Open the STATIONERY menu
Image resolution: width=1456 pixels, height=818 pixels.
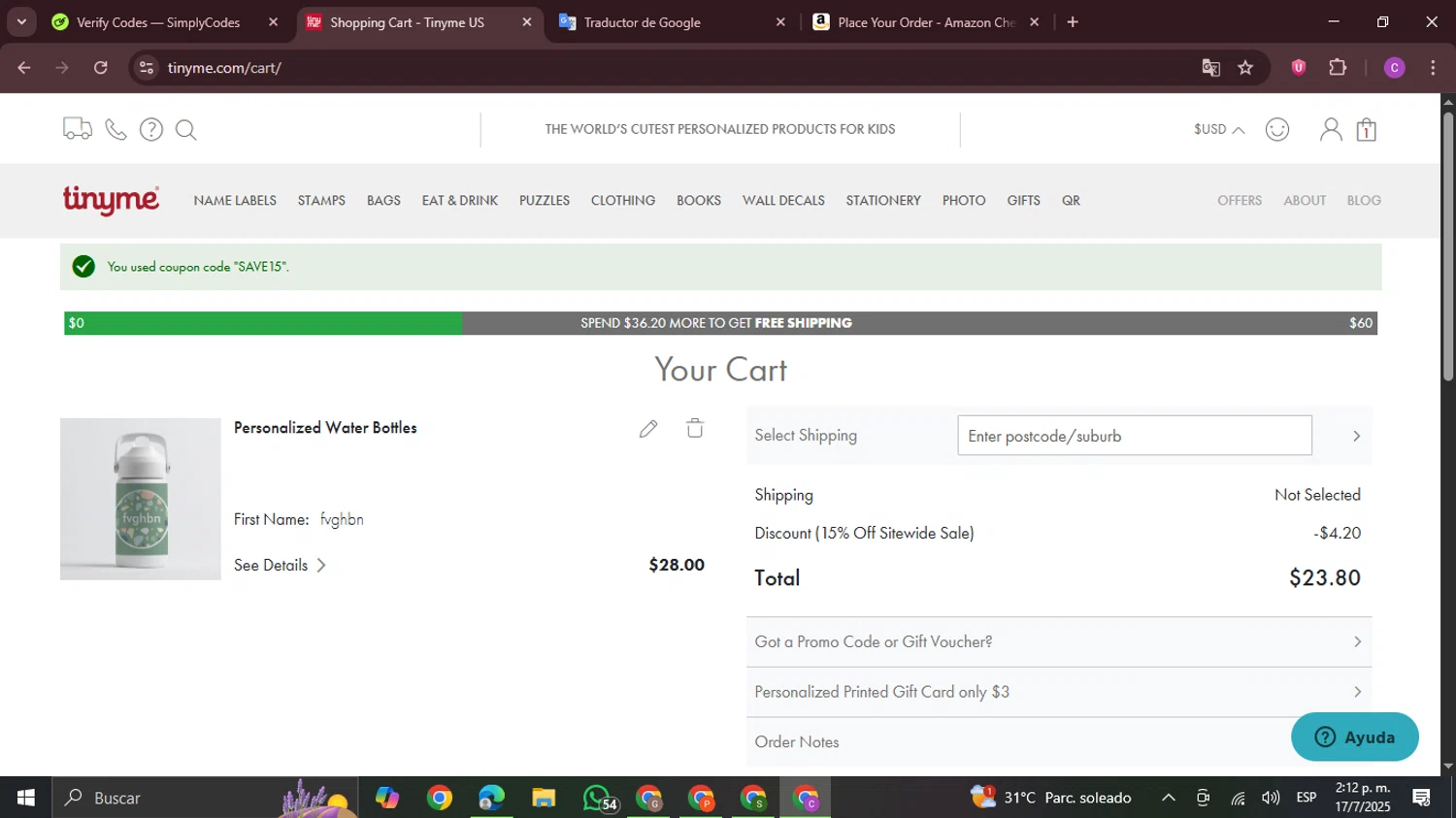pos(883,200)
